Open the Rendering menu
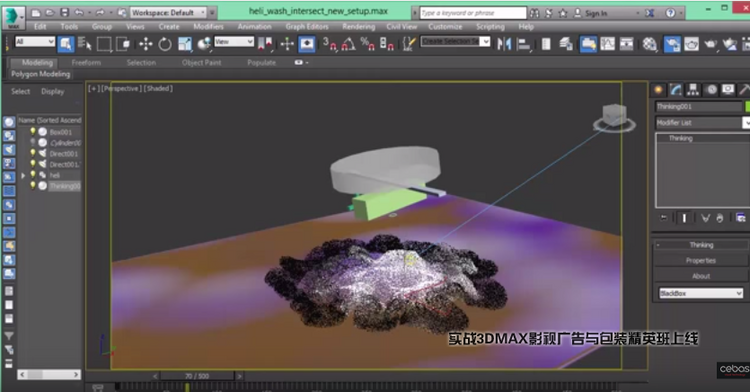The height and width of the screenshot is (392, 750). pyautogui.click(x=358, y=27)
